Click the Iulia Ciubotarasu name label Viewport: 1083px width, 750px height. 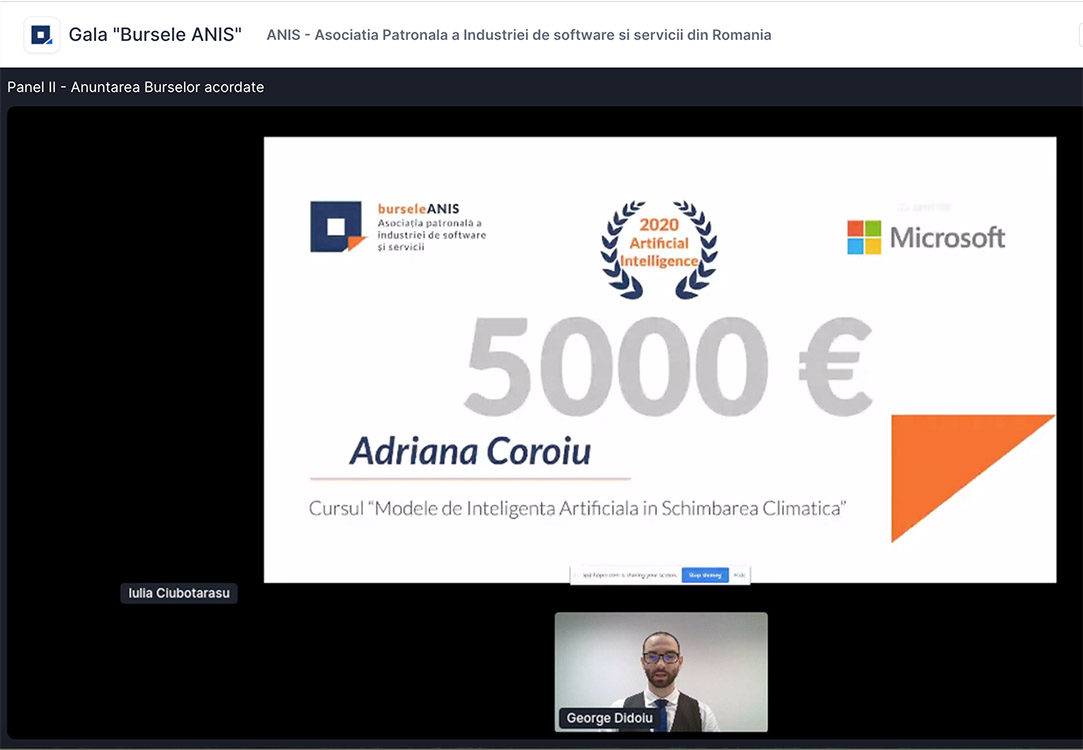click(179, 593)
